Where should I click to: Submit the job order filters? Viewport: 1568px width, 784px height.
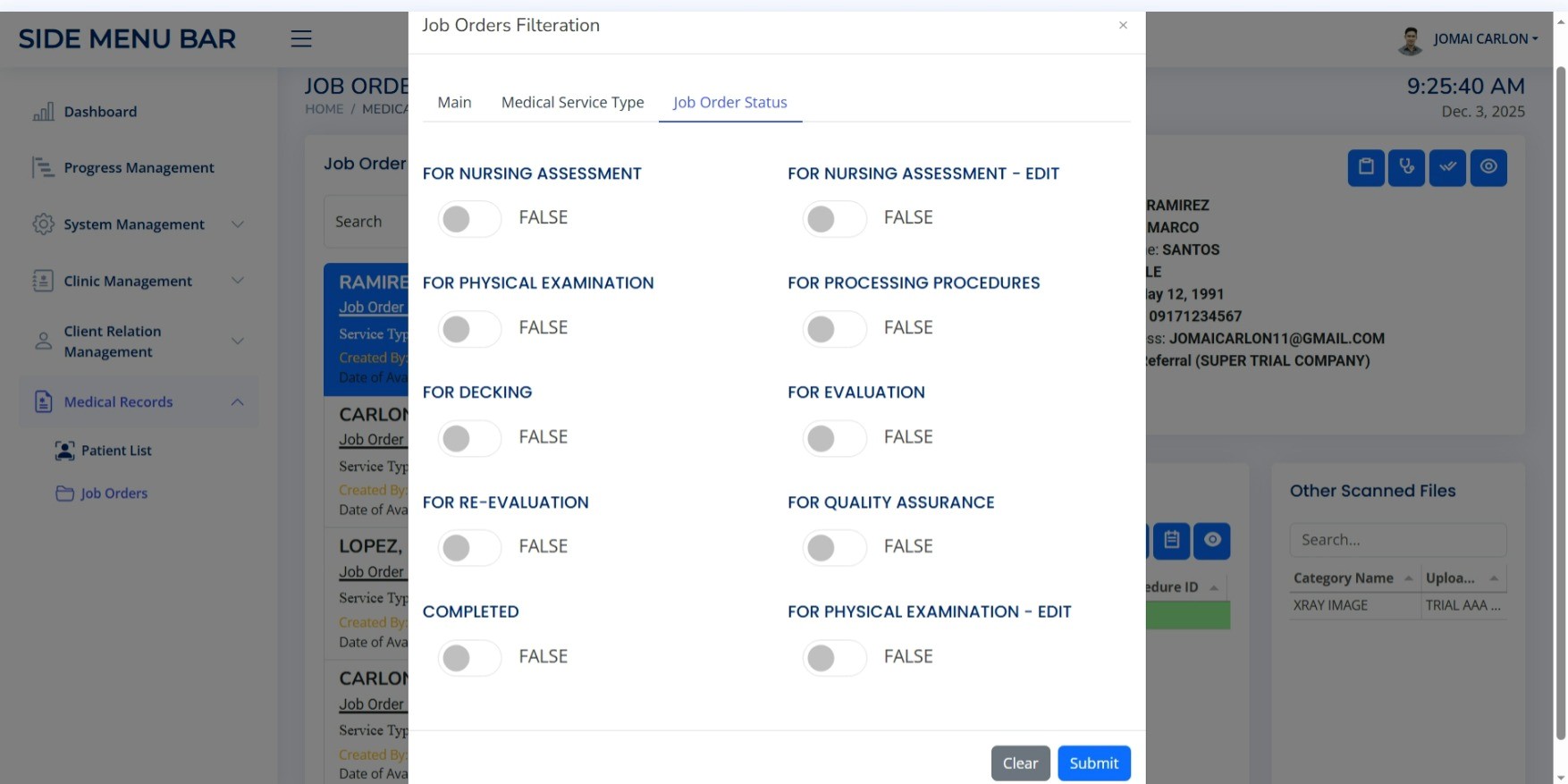tap(1093, 763)
